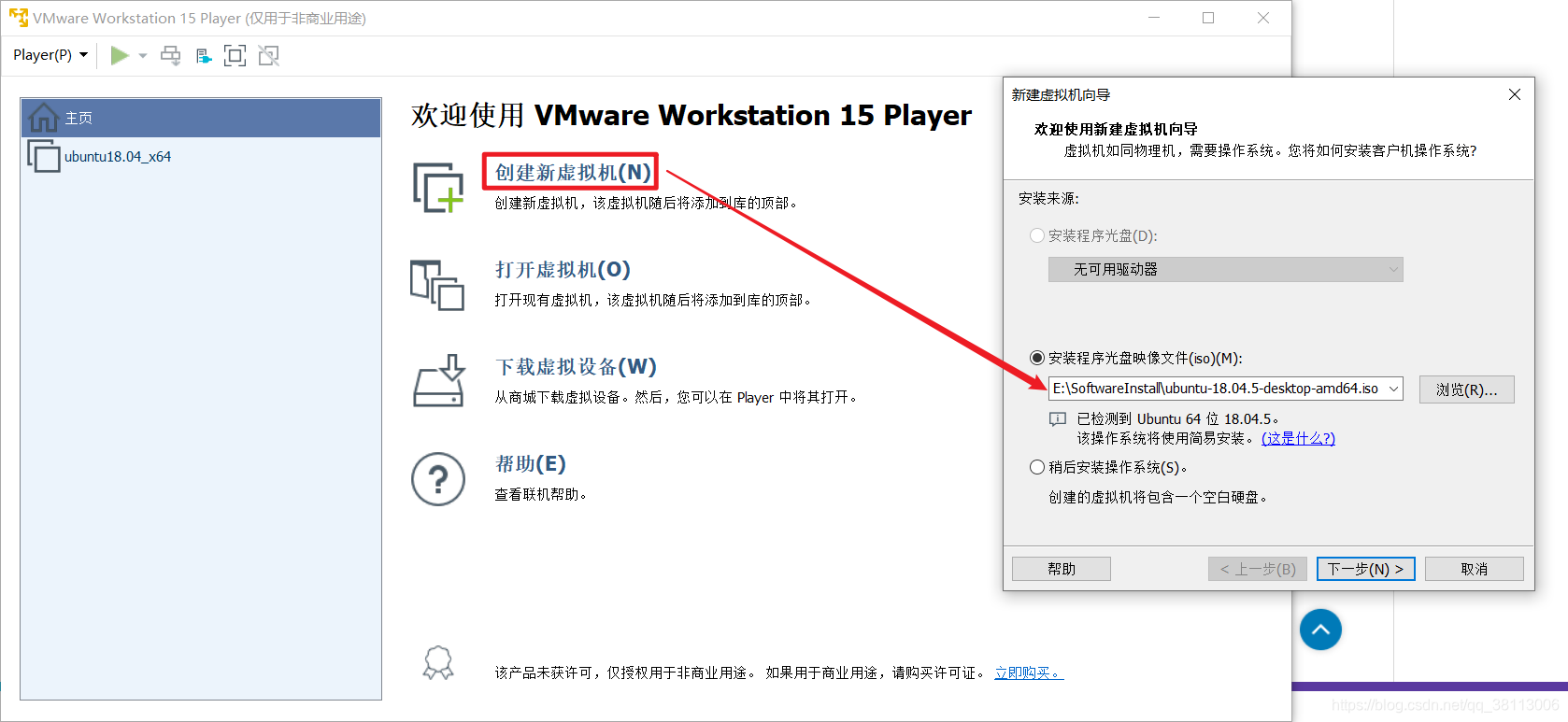Click 这是什么? easy install link
Image resolution: width=1568 pixels, height=722 pixels.
(1298, 438)
